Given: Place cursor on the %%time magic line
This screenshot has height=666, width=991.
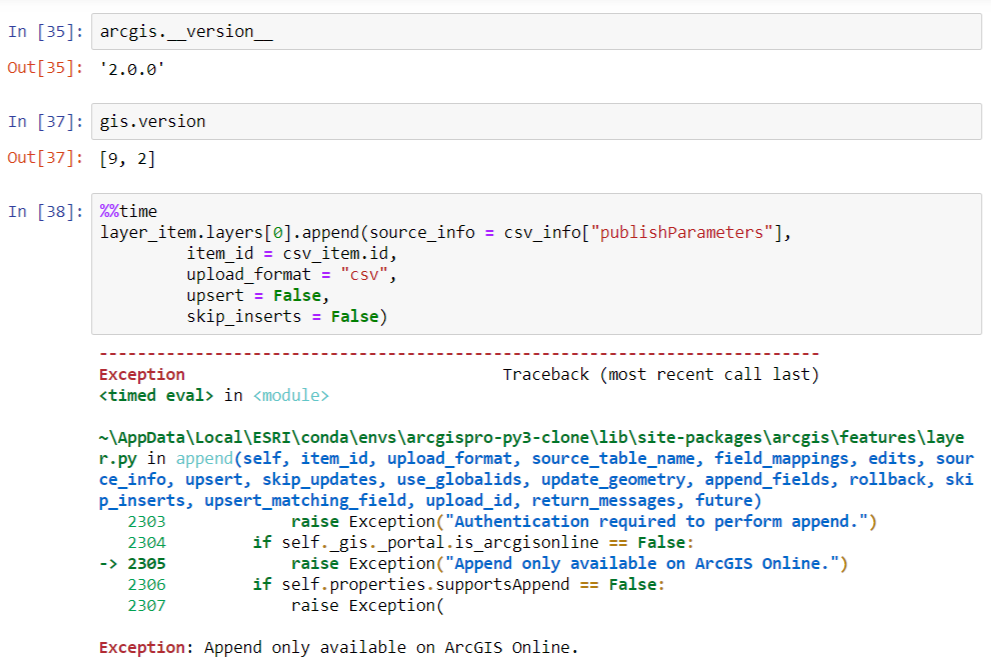Looking at the screenshot, I should [128, 212].
